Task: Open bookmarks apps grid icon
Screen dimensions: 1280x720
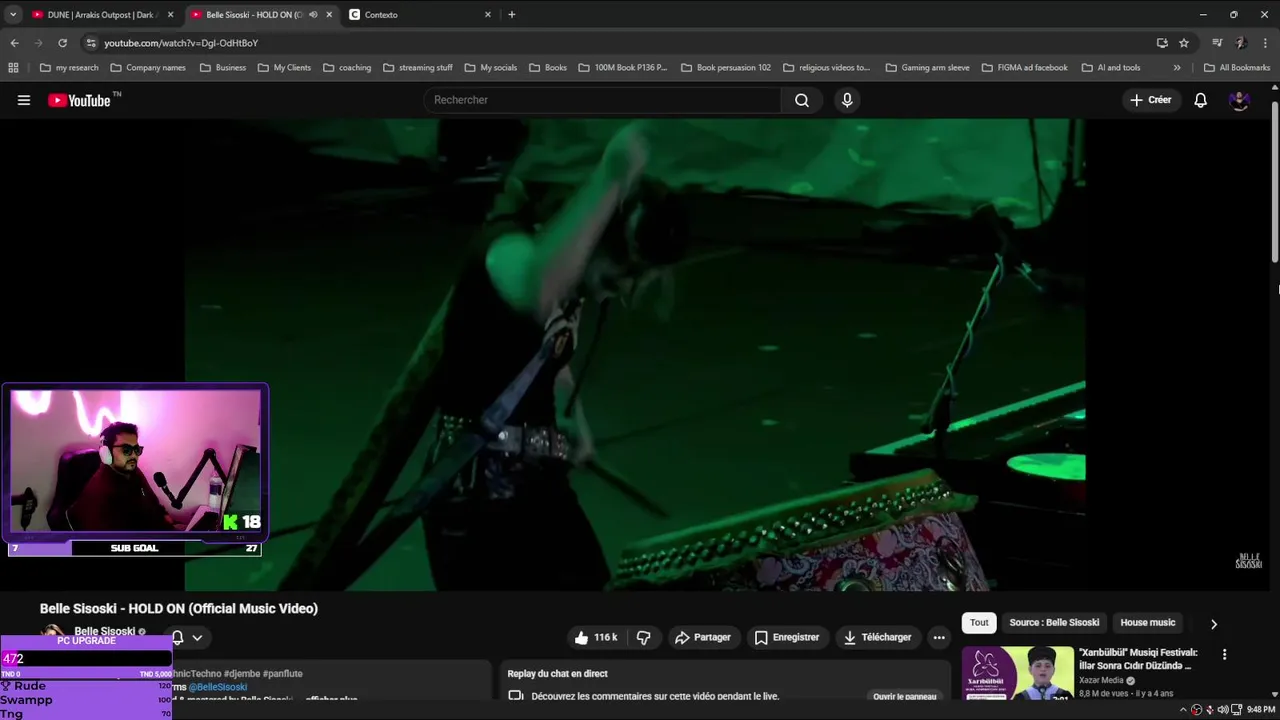Action: (13, 68)
